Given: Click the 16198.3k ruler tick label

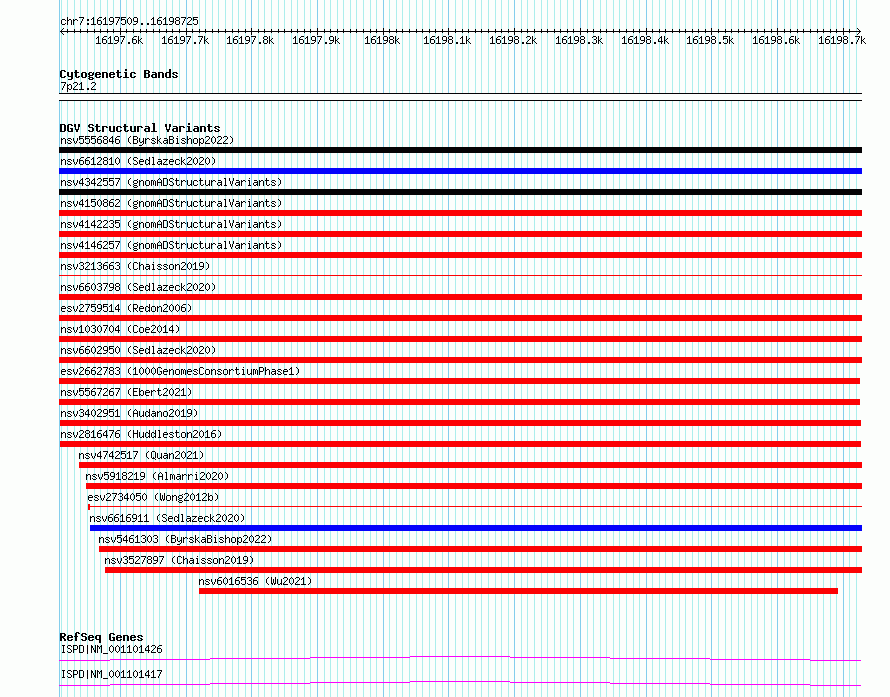Looking at the screenshot, I should pyautogui.click(x=579, y=40).
